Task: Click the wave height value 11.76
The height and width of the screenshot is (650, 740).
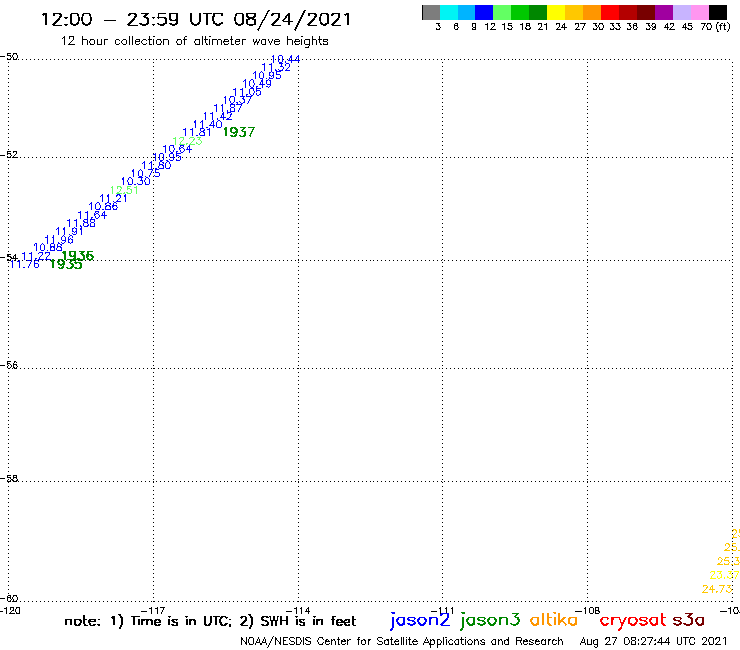Action: (x=25, y=264)
